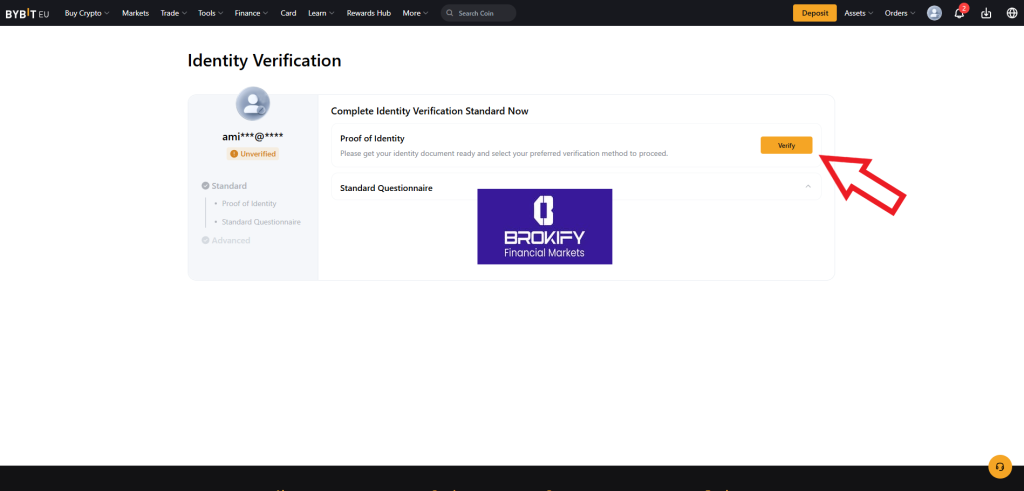Click the large account avatar image

coord(252,104)
